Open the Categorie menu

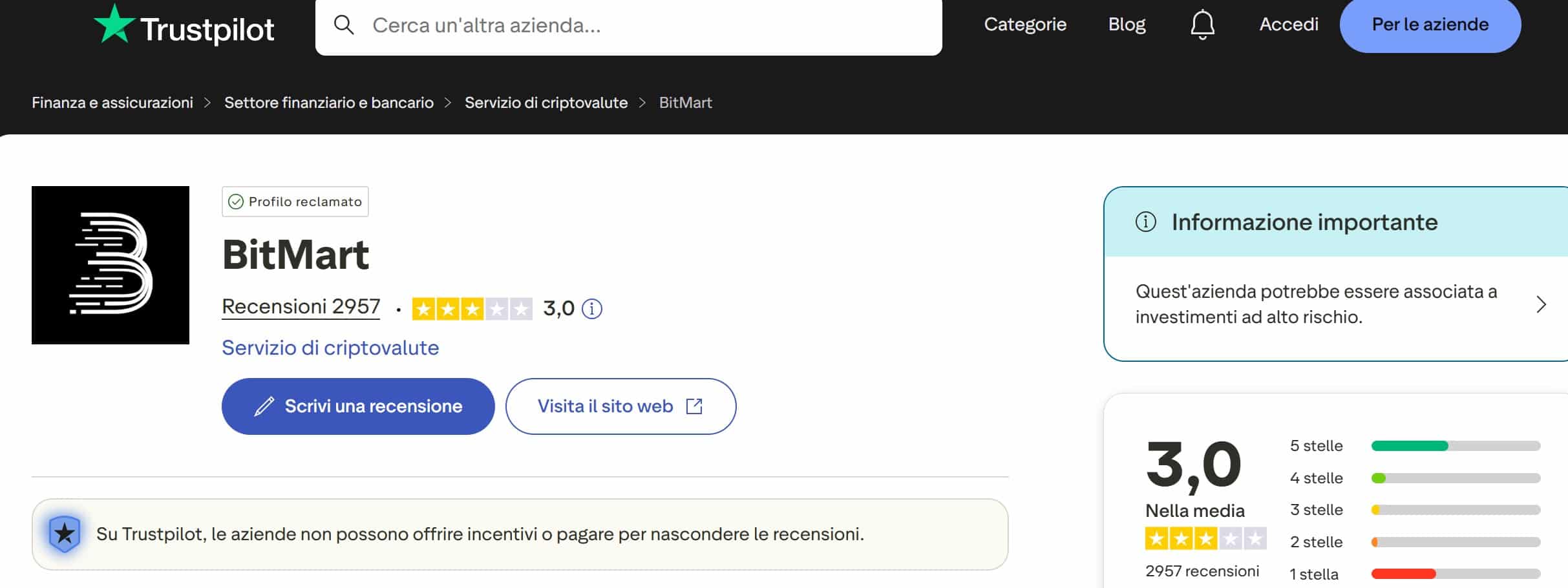(1024, 25)
